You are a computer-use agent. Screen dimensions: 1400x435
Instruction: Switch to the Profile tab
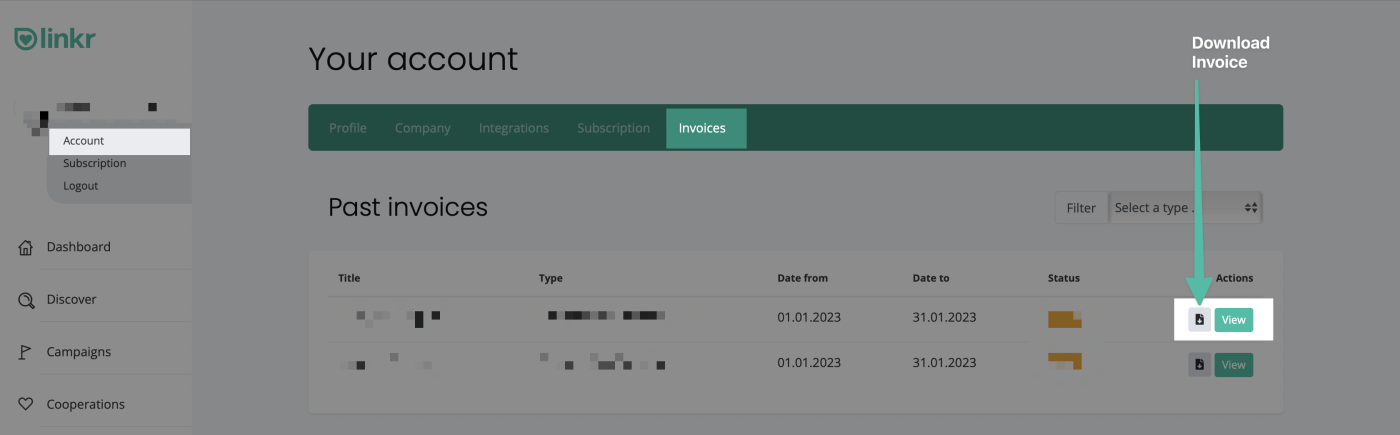pyautogui.click(x=348, y=128)
